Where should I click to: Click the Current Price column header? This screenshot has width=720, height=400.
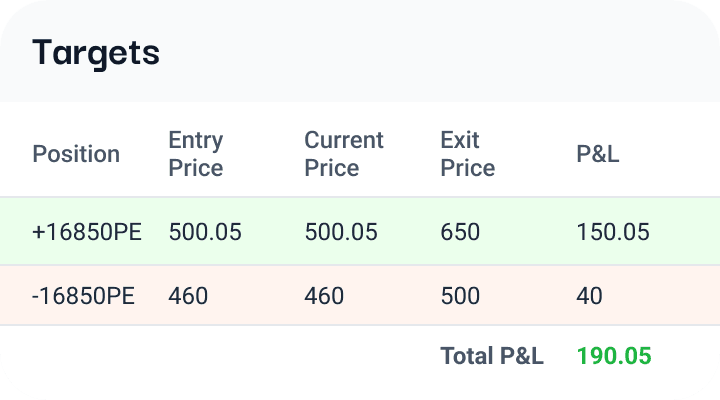(x=344, y=154)
